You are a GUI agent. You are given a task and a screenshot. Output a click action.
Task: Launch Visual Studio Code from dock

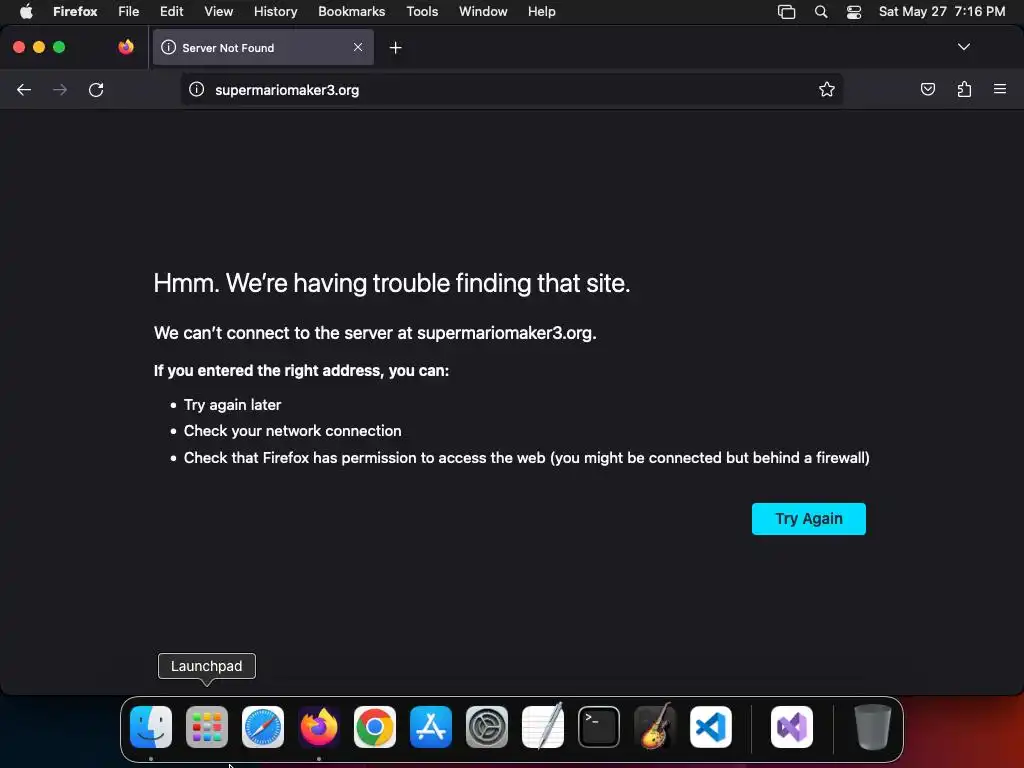coord(711,727)
